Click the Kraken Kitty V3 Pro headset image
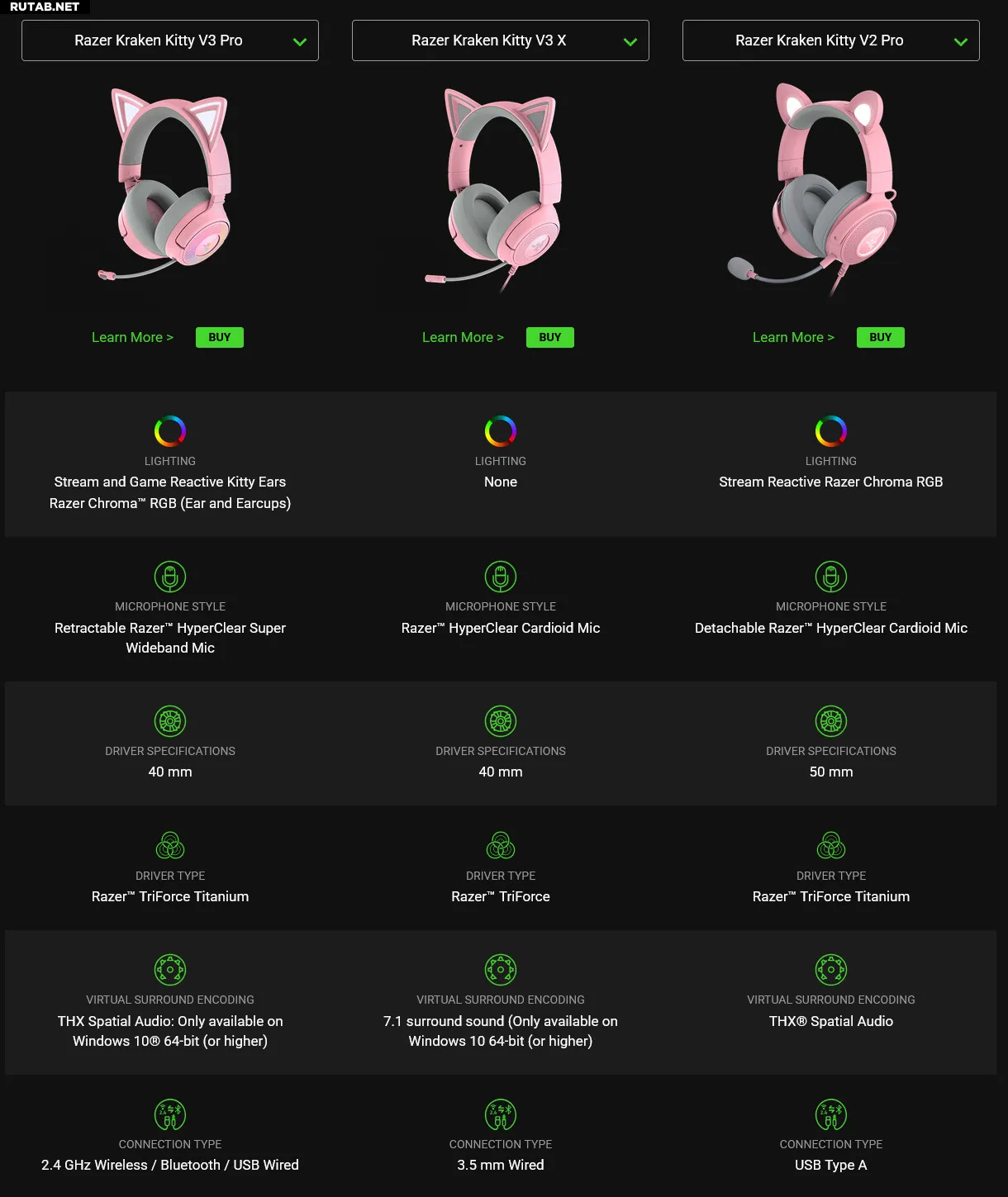The width and height of the screenshot is (1008, 1197). click(x=165, y=185)
